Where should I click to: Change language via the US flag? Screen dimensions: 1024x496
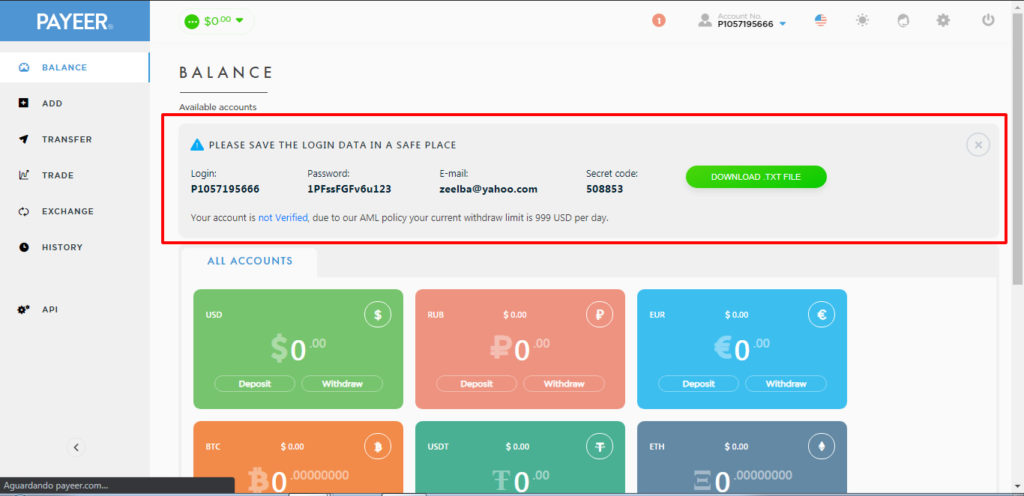[x=821, y=20]
